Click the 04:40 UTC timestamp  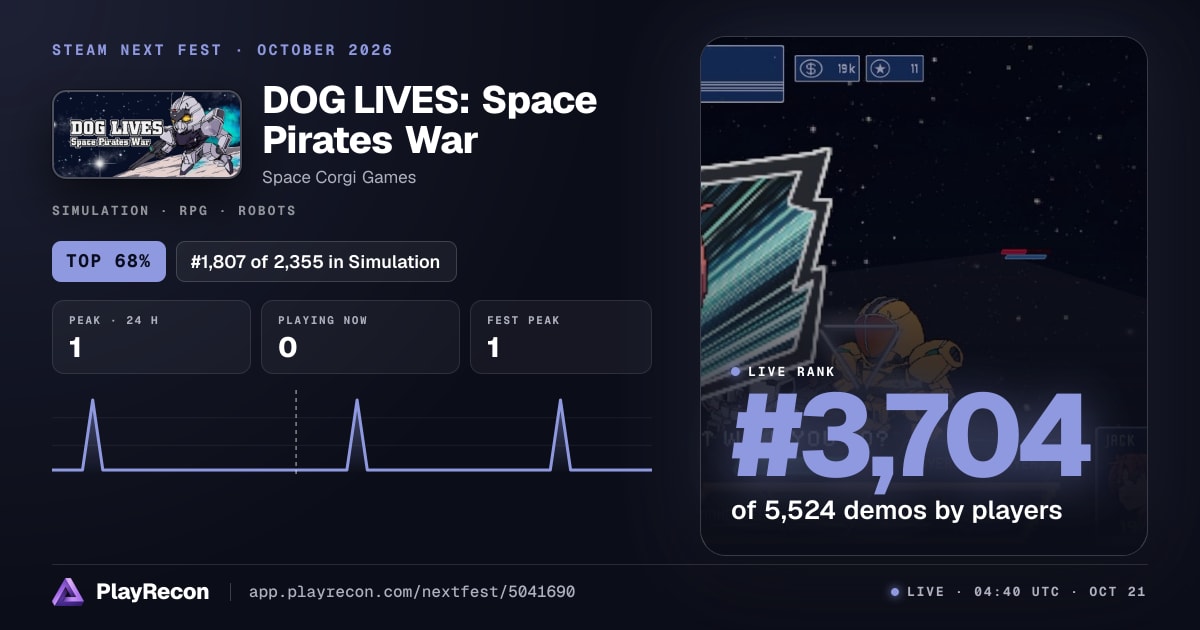(1017, 592)
